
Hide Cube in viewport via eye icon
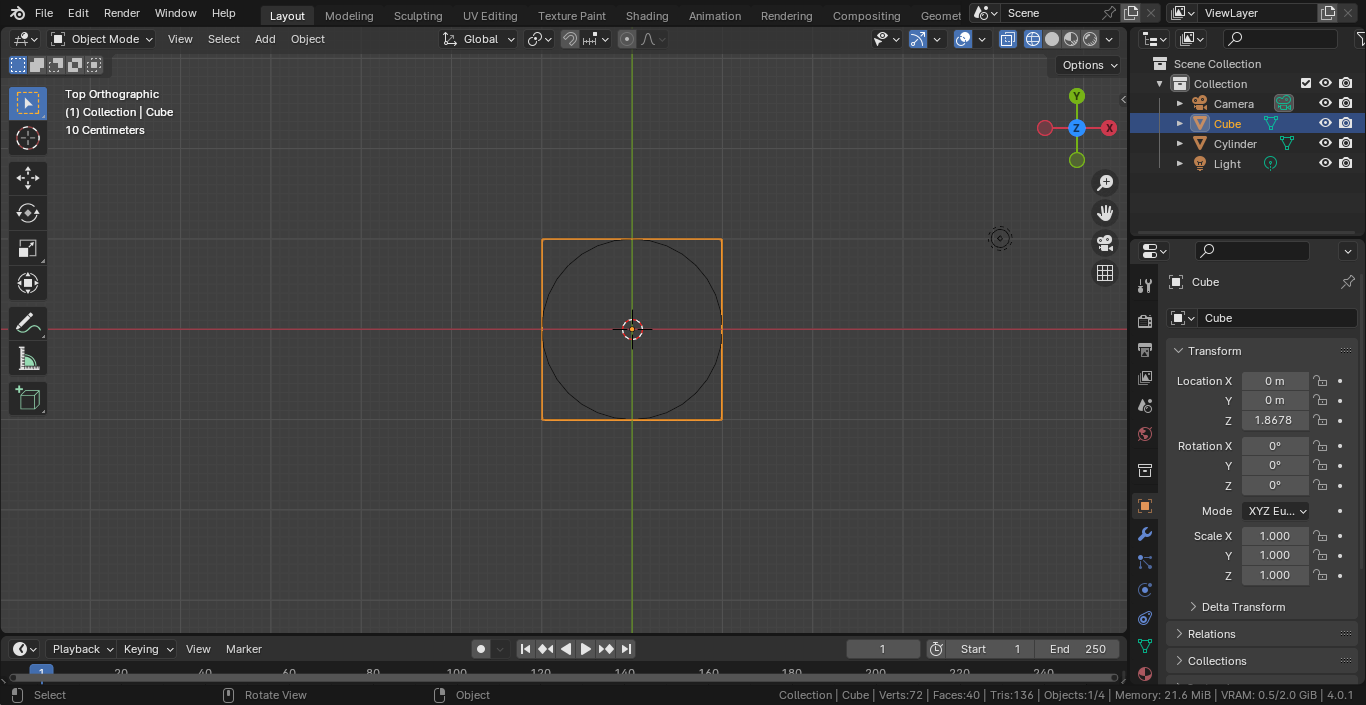[x=1325, y=124]
